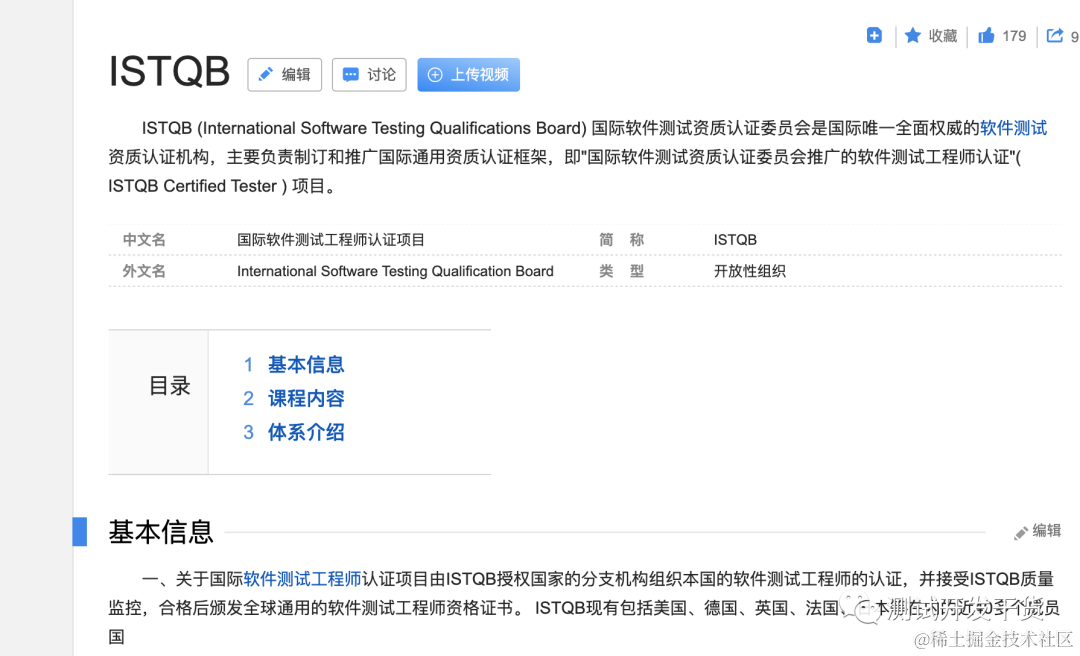This screenshot has height=656, width=1080.
Task: Click the 上传视频 upload video button
Action: tap(468, 74)
